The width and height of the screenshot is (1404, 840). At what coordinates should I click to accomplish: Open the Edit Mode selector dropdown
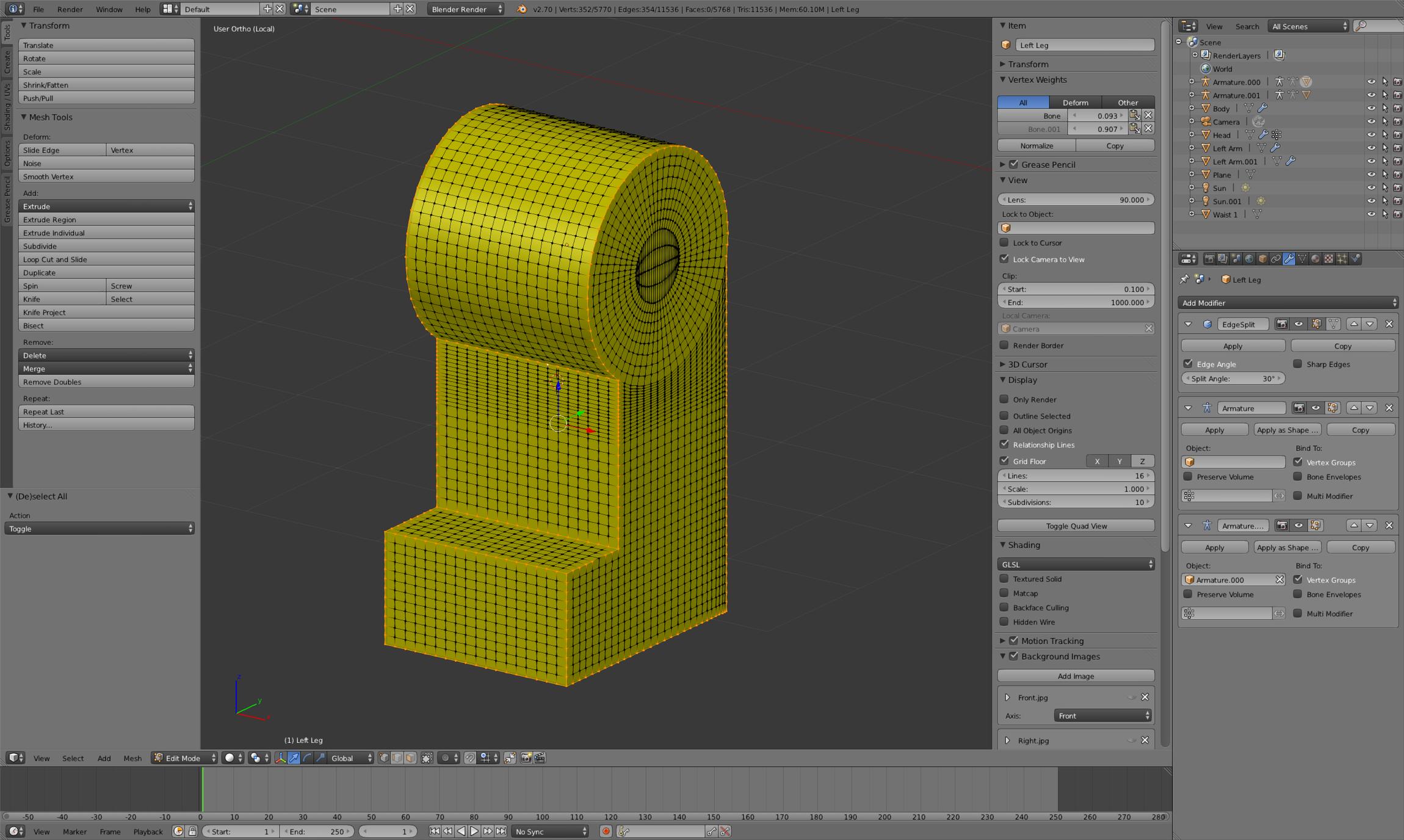(184, 758)
